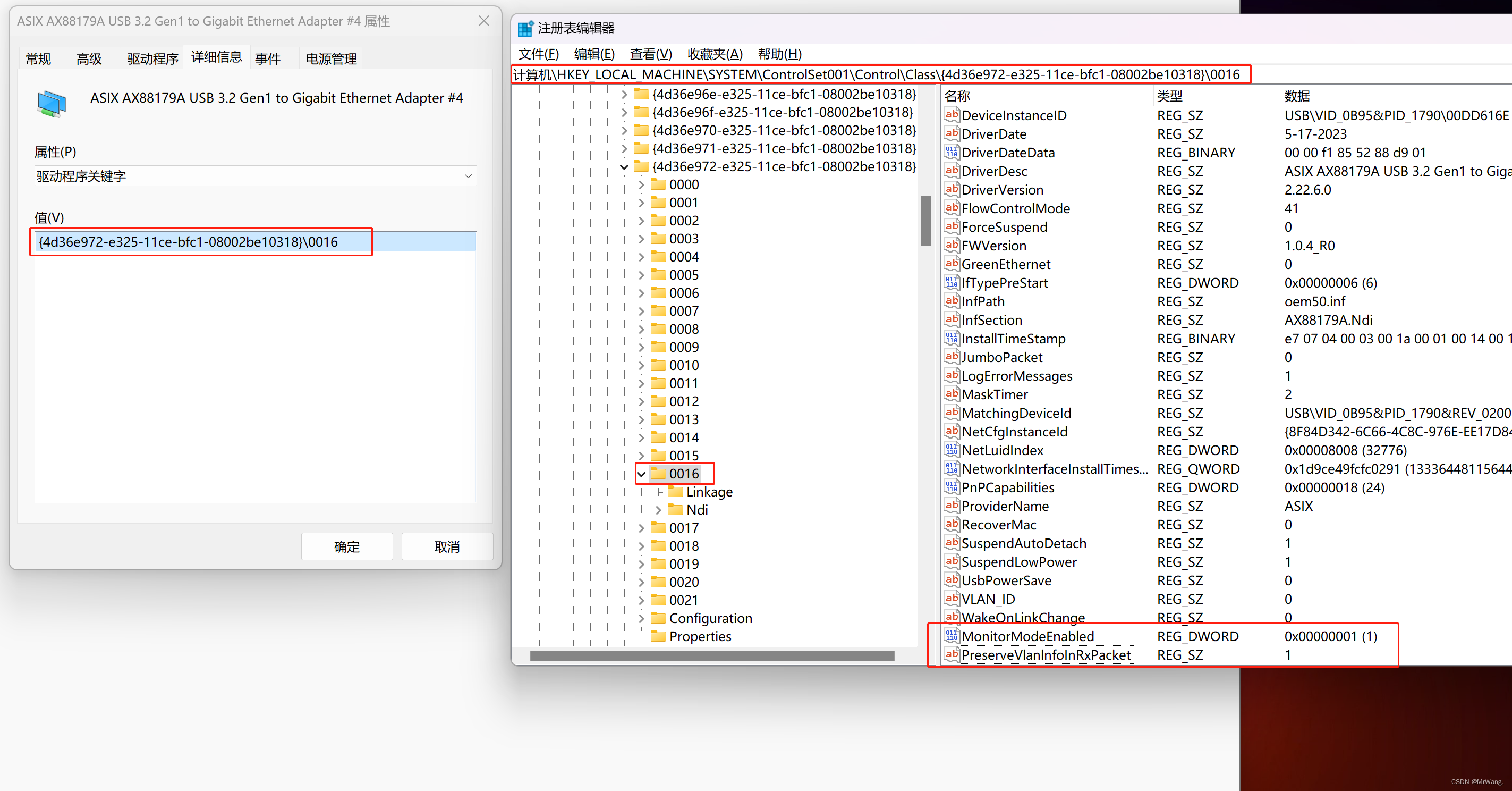Click the registry tree vertical scrollbar thumb
This screenshot has height=791, width=1512.
coord(926,220)
